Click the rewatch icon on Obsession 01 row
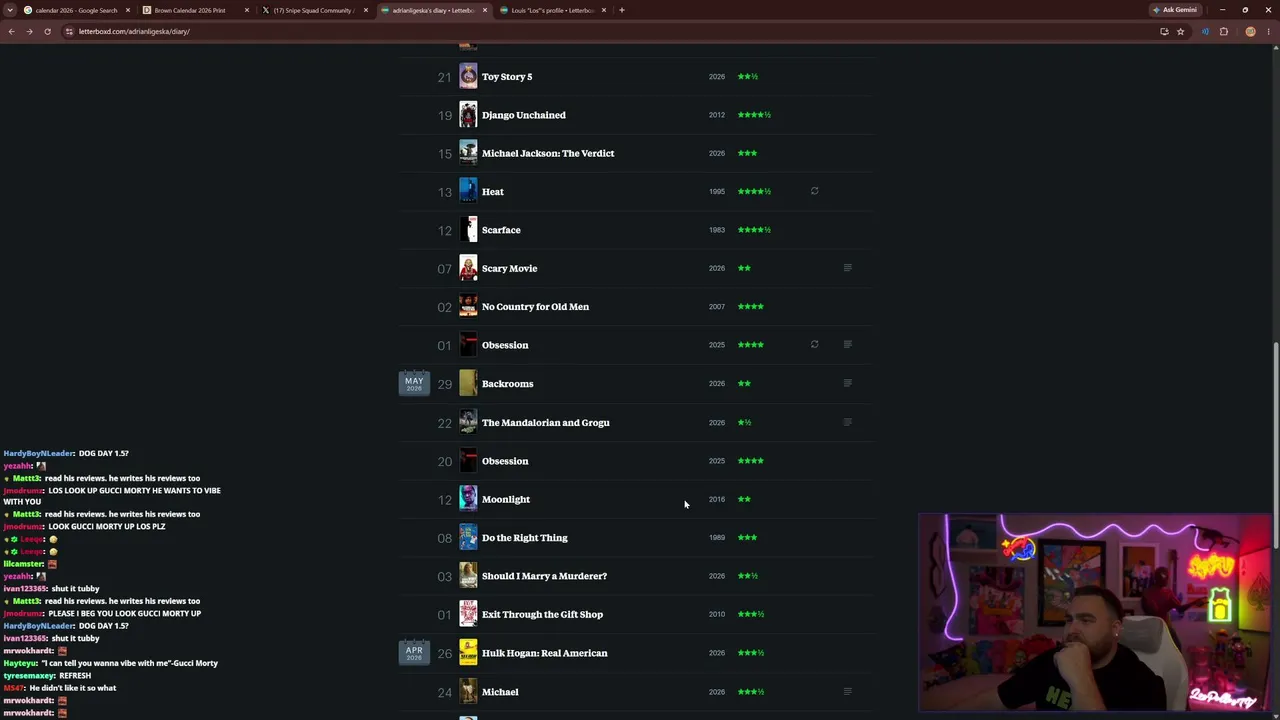 coord(814,345)
